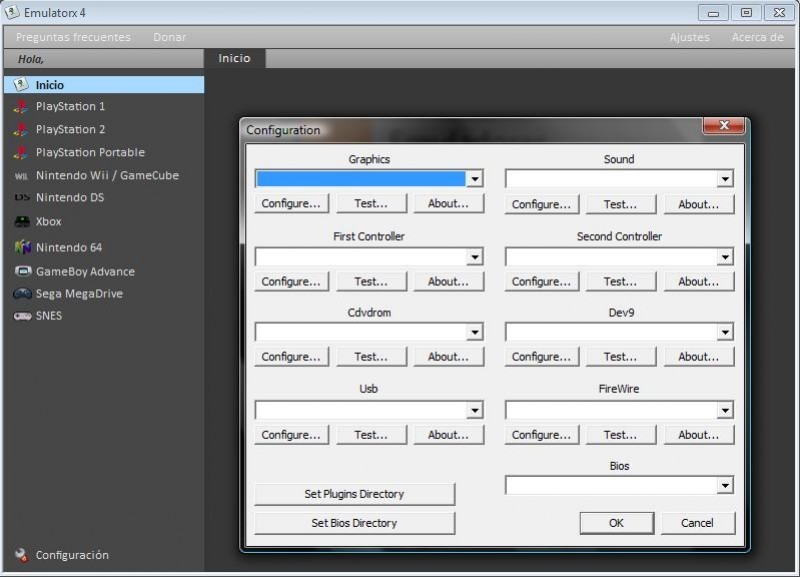The width and height of the screenshot is (800, 577).
Task: Click the PlayStation Portable logo icon
Action: pyautogui.click(x=21, y=153)
